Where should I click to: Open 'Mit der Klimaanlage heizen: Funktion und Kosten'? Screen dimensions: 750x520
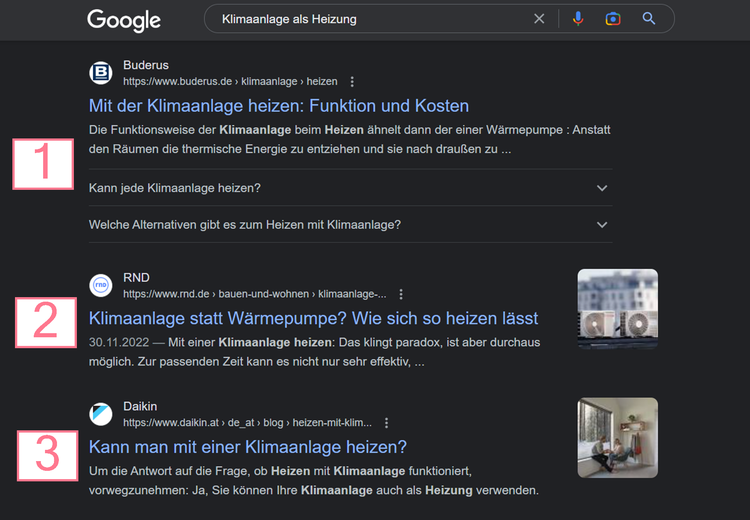point(279,106)
